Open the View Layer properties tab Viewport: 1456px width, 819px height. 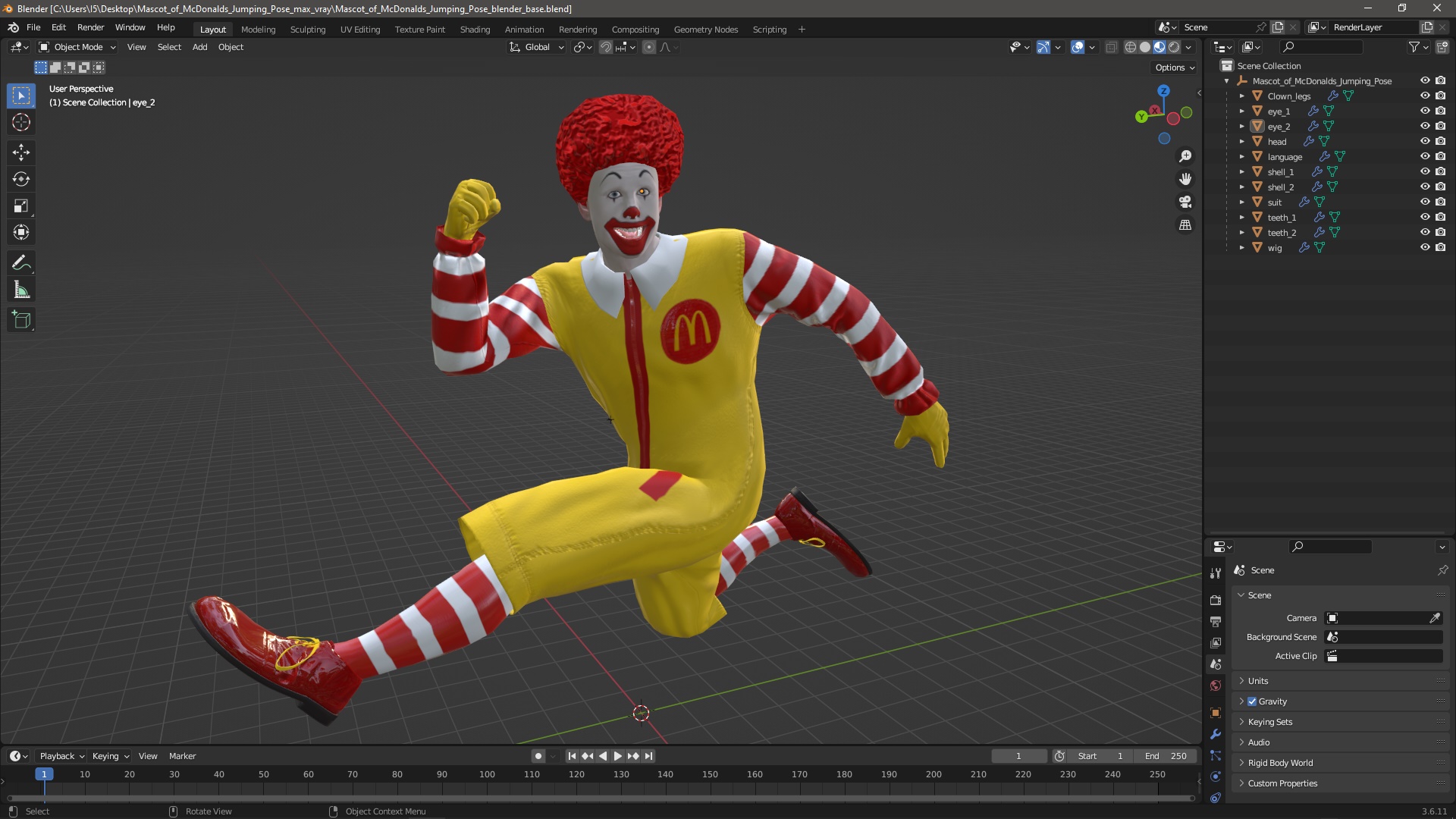(x=1216, y=642)
